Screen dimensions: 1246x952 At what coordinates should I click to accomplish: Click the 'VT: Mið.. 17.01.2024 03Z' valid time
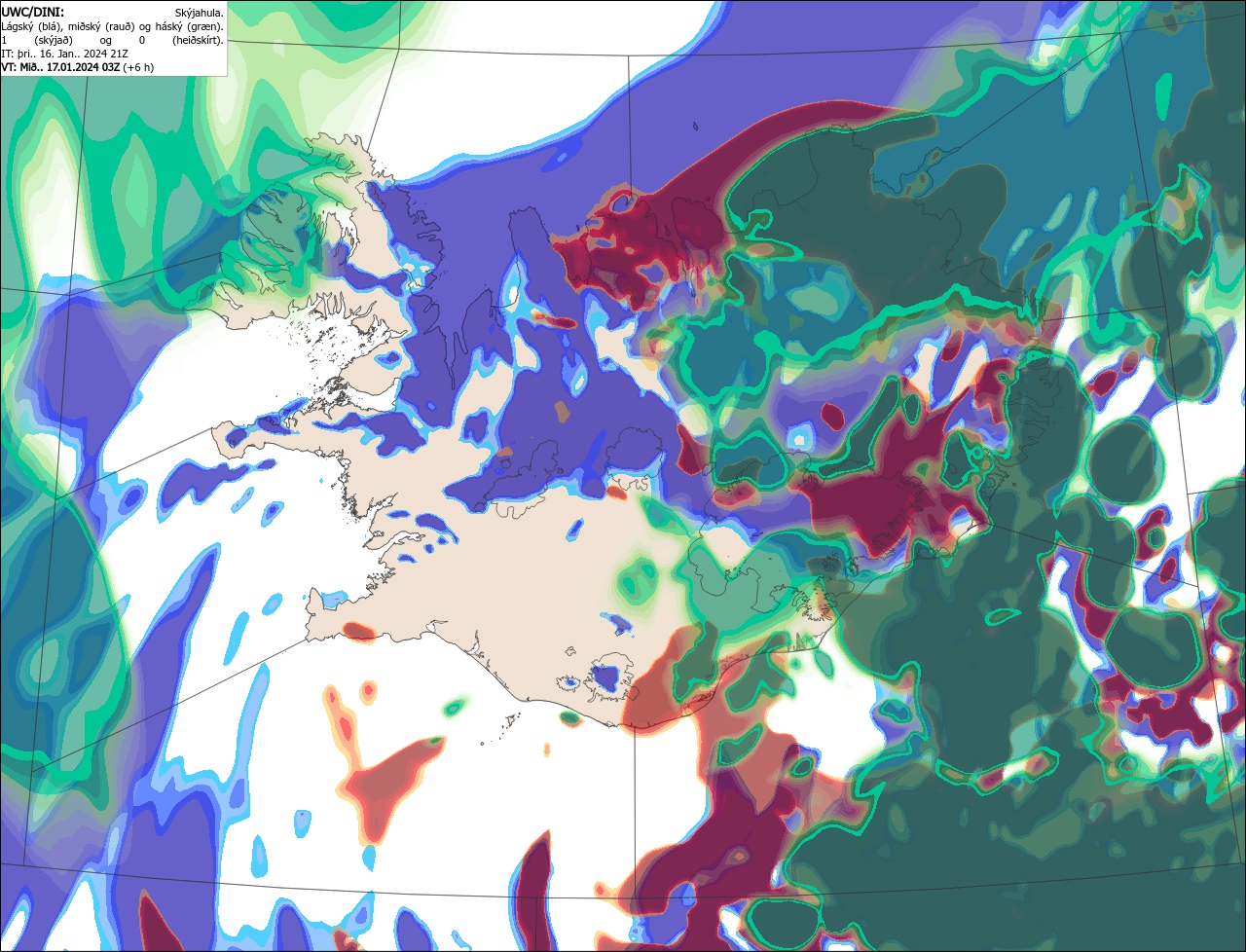tap(61, 68)
